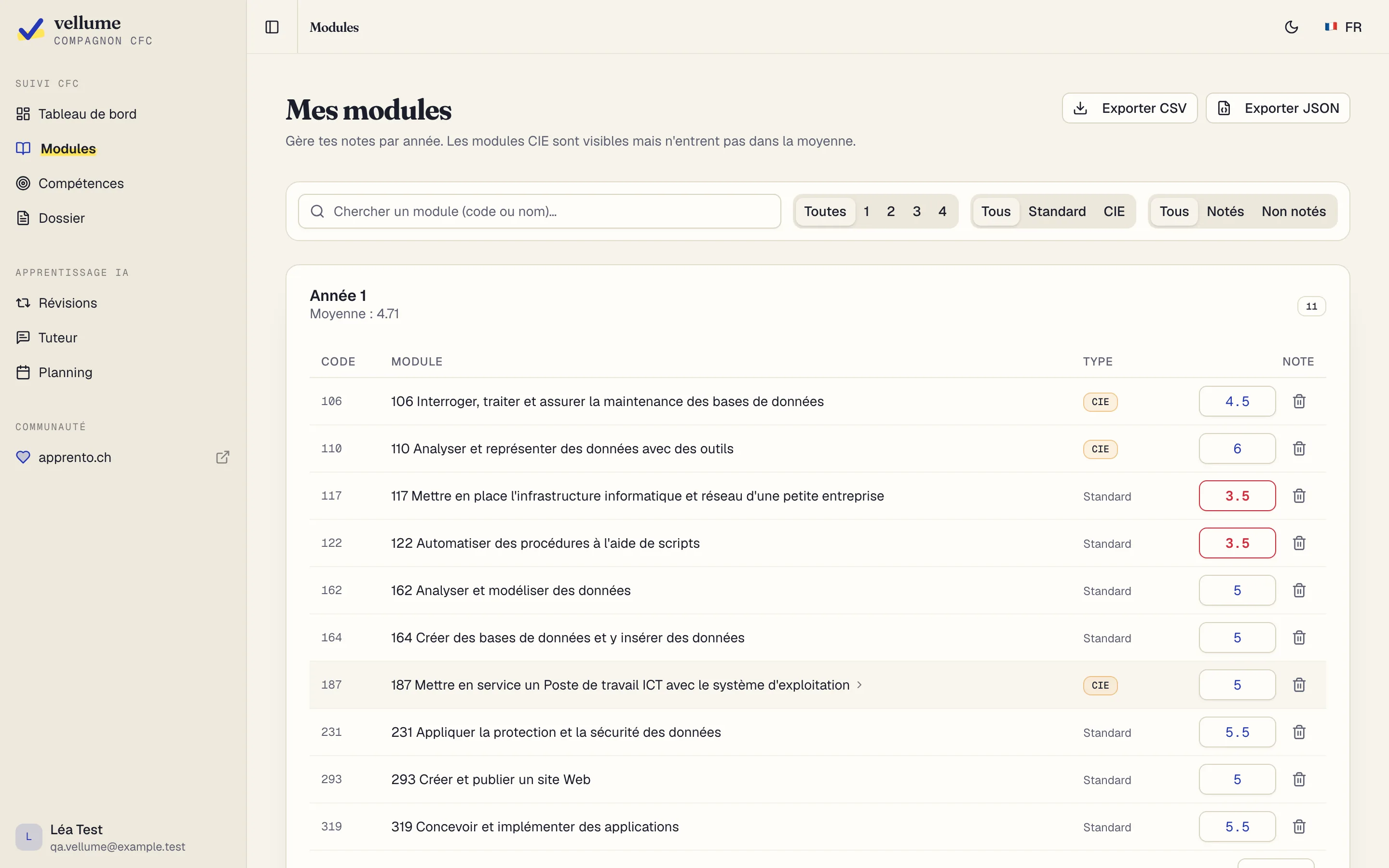Select the Toutes year filter
This screenshot has height=868, width=1389.
pyautogui.click(x=825, y=211)
